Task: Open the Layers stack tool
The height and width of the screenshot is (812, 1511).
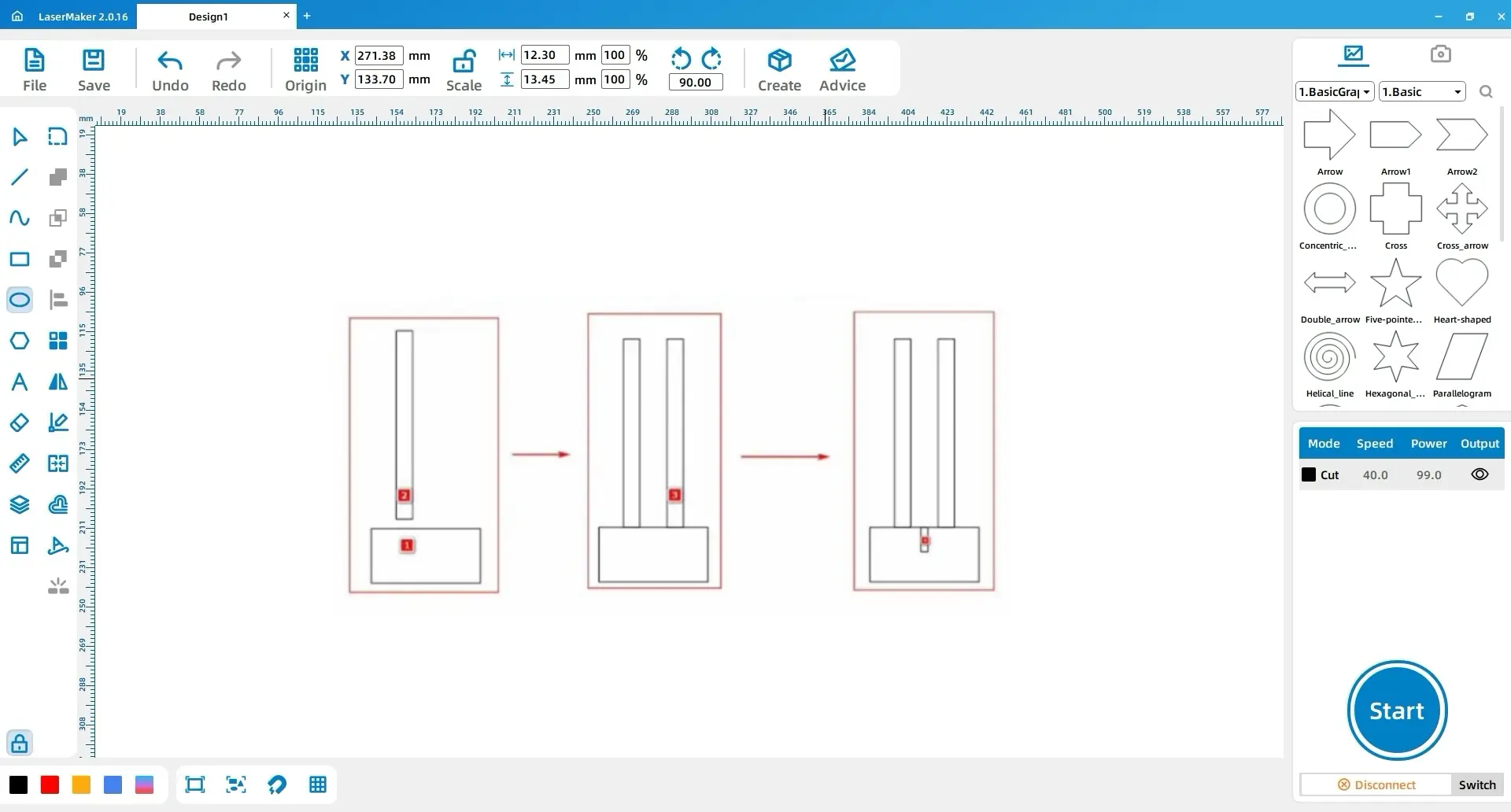Action: click(20, 504)
